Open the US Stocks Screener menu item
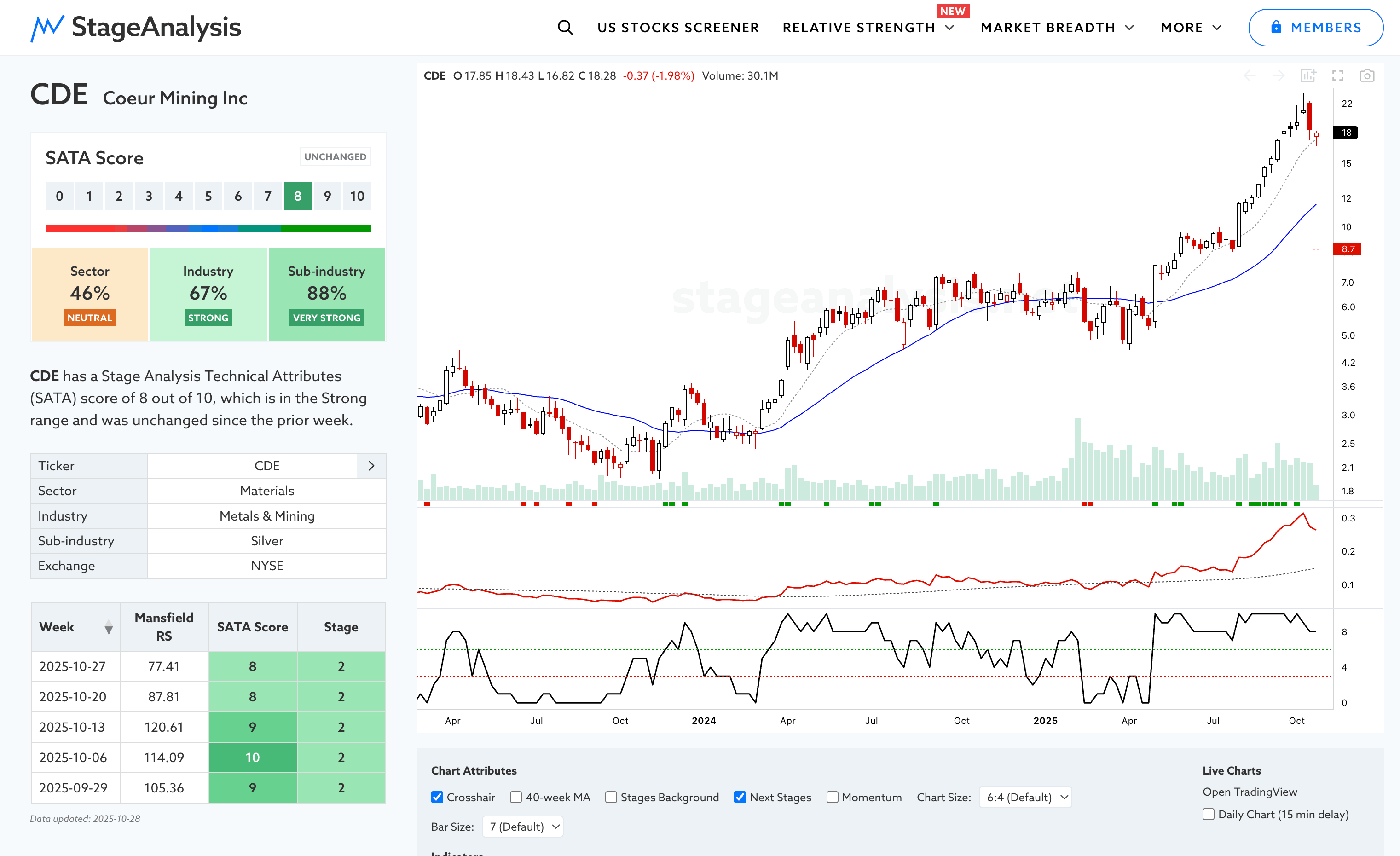The image size is (1400, 856). (x=678, y=27)
